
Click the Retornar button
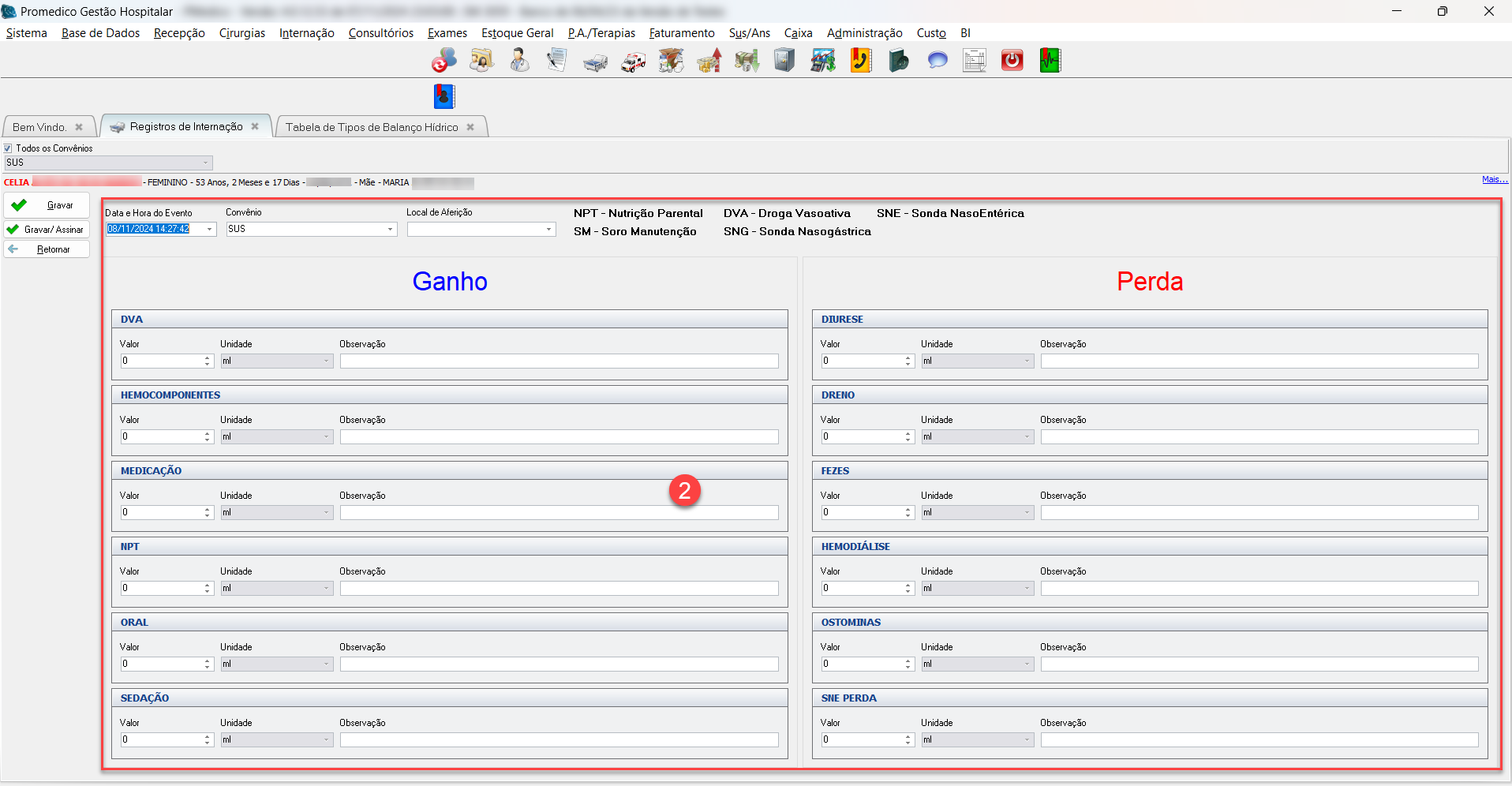click(x=47, y=249)
